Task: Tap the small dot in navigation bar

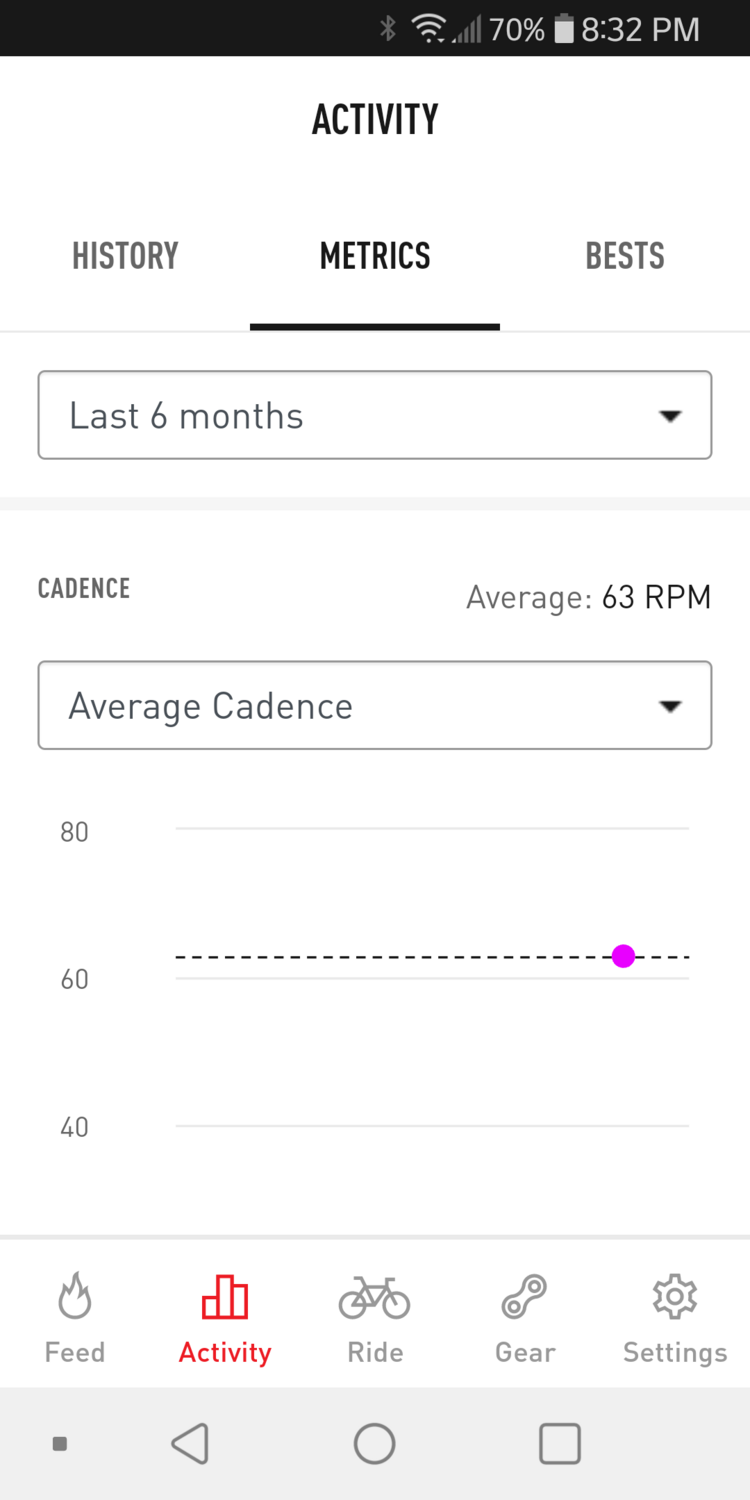Action: pyautogui.click(x=60, y=1444)
